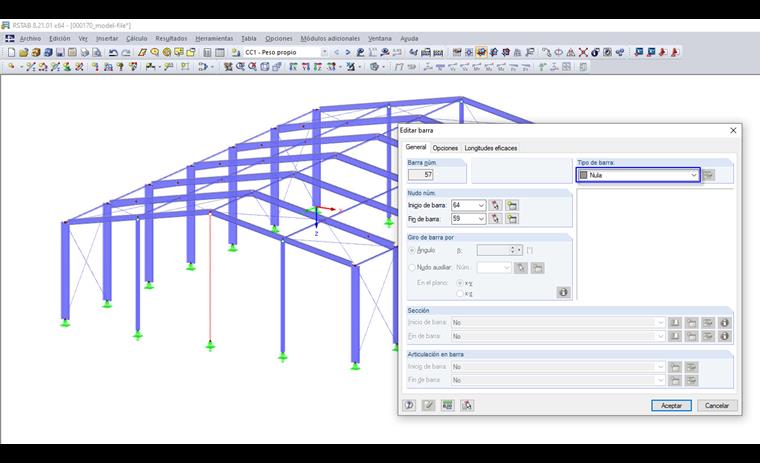Open the Herramientas menu
Viewport: 760px width, 463px height.
[x=214, y=38]
